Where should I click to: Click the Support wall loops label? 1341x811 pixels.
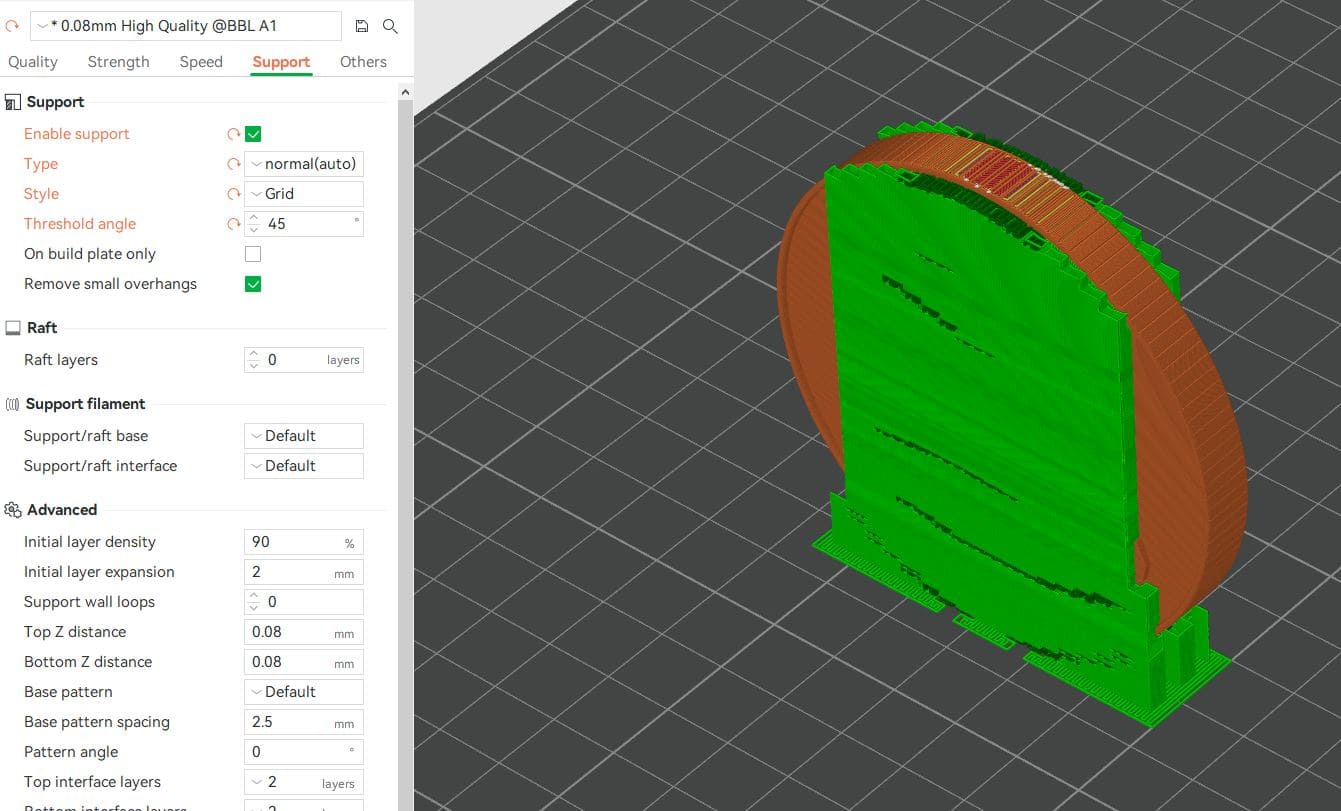pyautogui.click(x=89, y=602)
